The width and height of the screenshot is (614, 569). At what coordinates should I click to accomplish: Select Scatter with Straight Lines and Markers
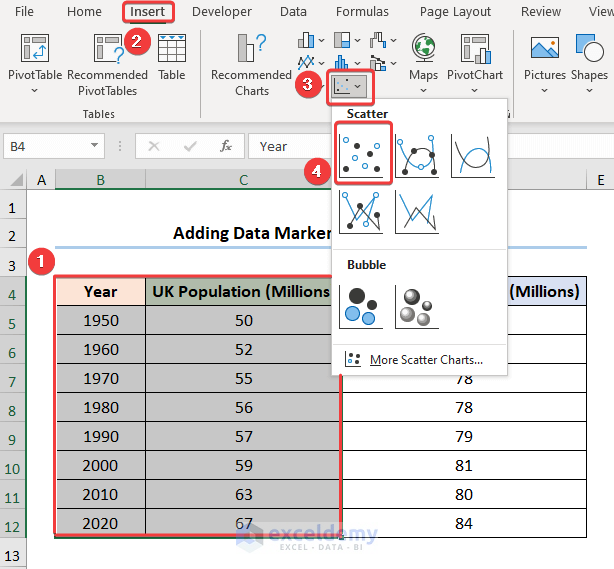(364, 211)
